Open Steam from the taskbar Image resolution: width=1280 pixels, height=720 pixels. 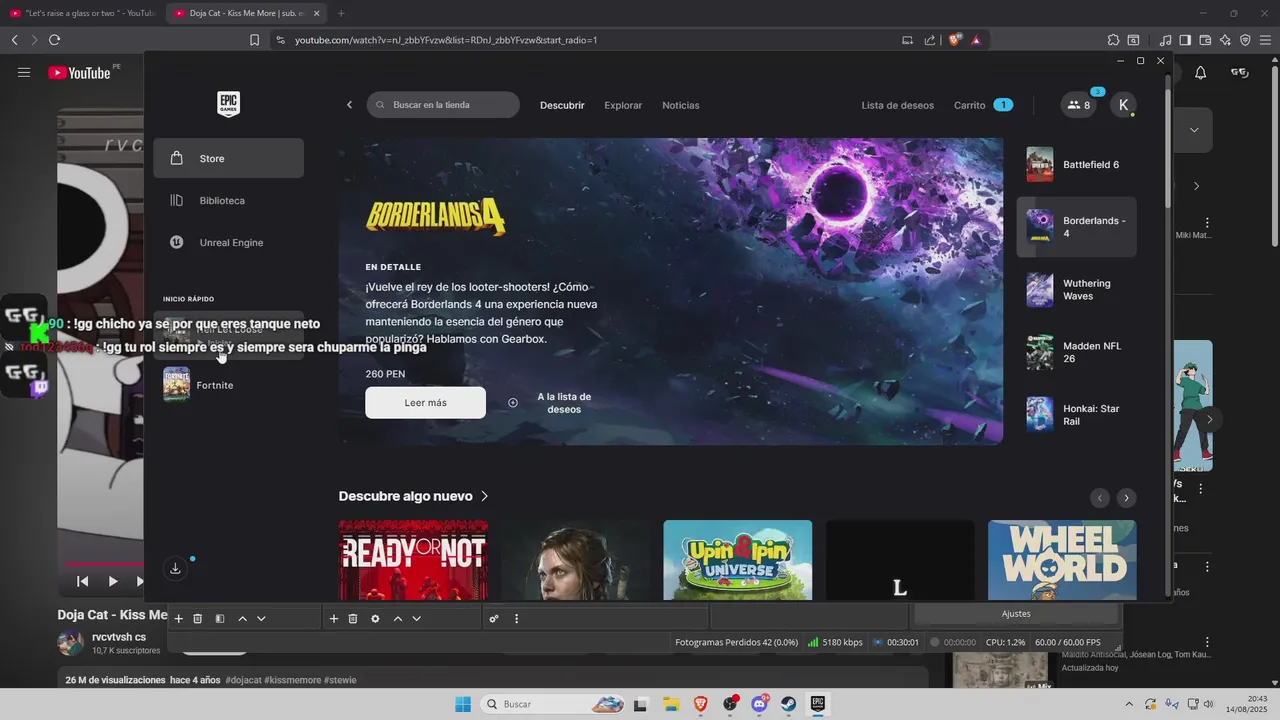[789, 704]
